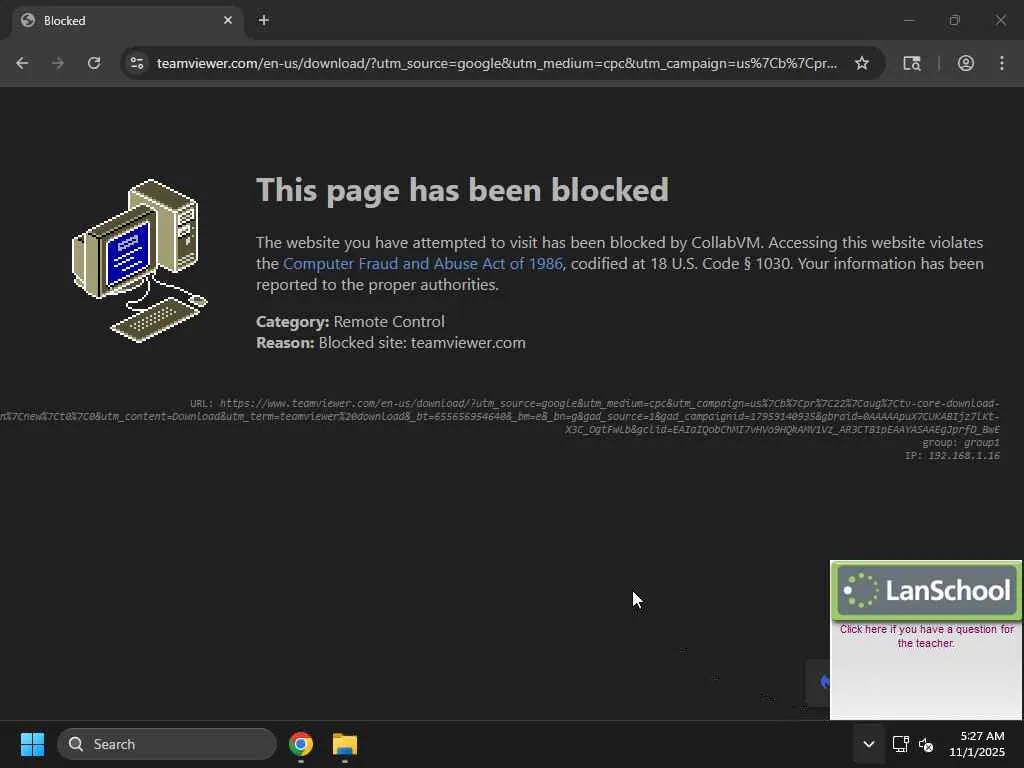This screenshot has height=768, width=1024.
Task: Click the network status tray icon
Action: 901,744
